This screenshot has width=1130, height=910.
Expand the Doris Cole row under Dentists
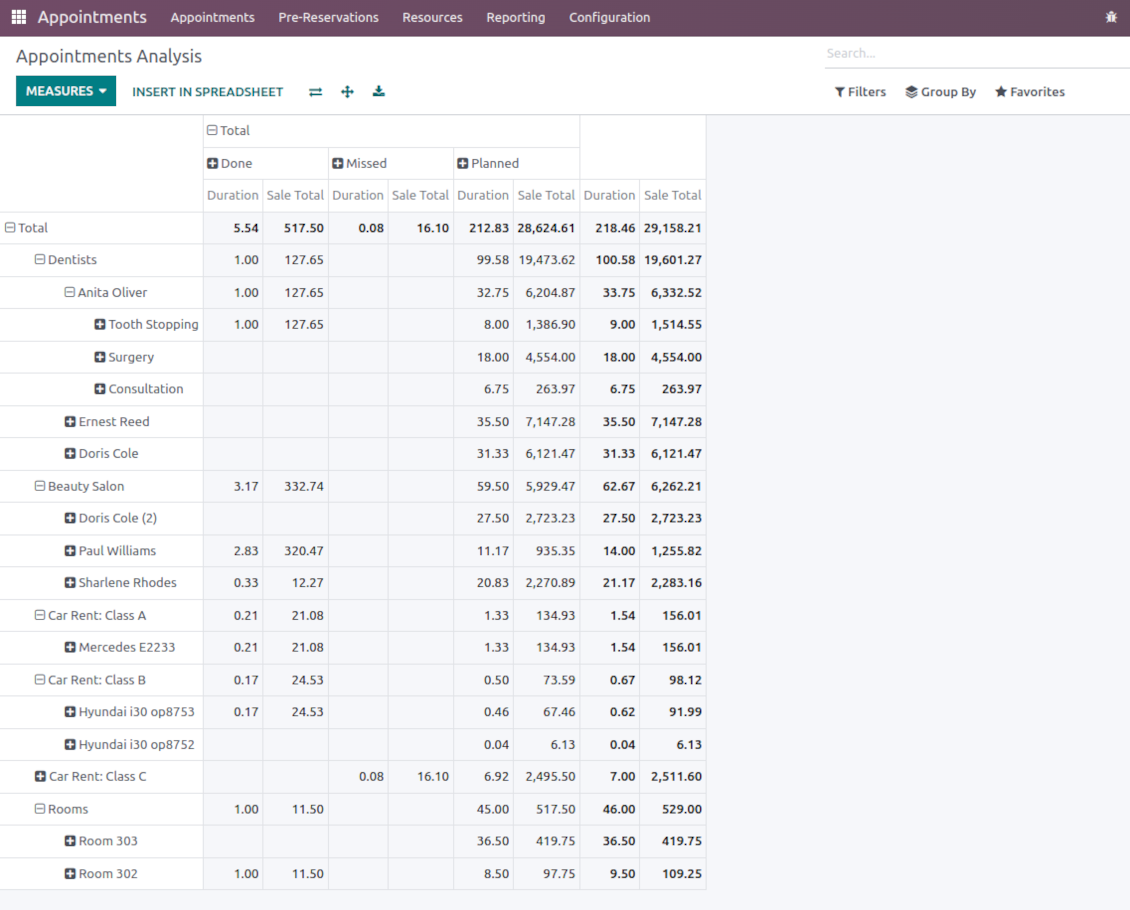pos(102,453)
